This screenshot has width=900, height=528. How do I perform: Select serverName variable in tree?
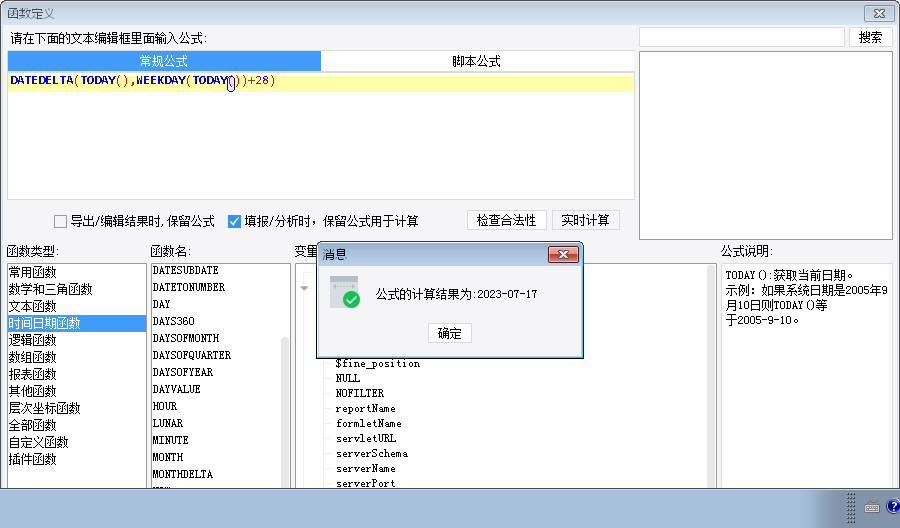point(366,468)
